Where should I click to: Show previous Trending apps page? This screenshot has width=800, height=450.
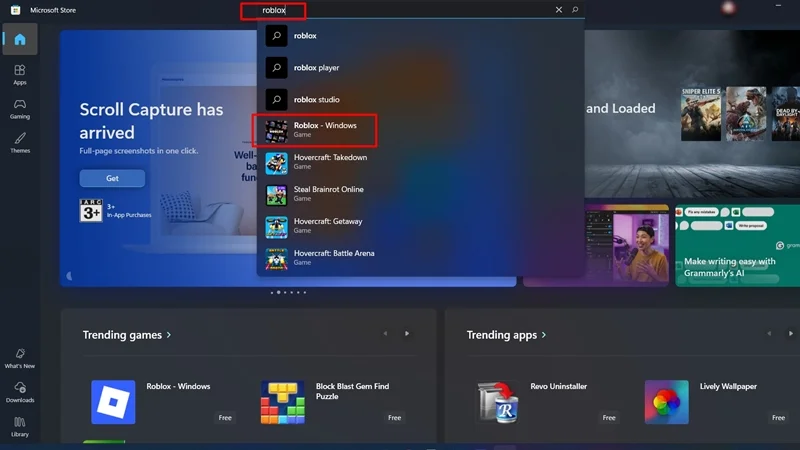[769, 334]
